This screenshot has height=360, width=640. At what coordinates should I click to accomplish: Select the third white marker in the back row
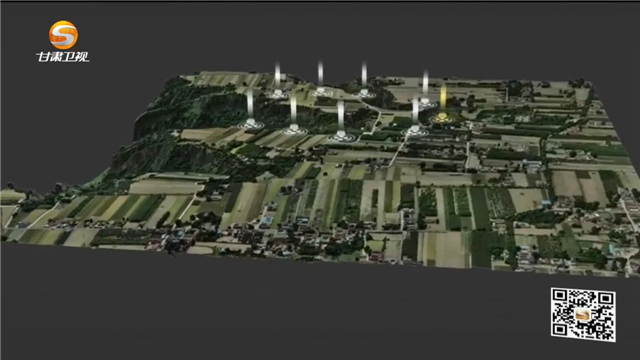pyautogui.click(x=364, y=80)
